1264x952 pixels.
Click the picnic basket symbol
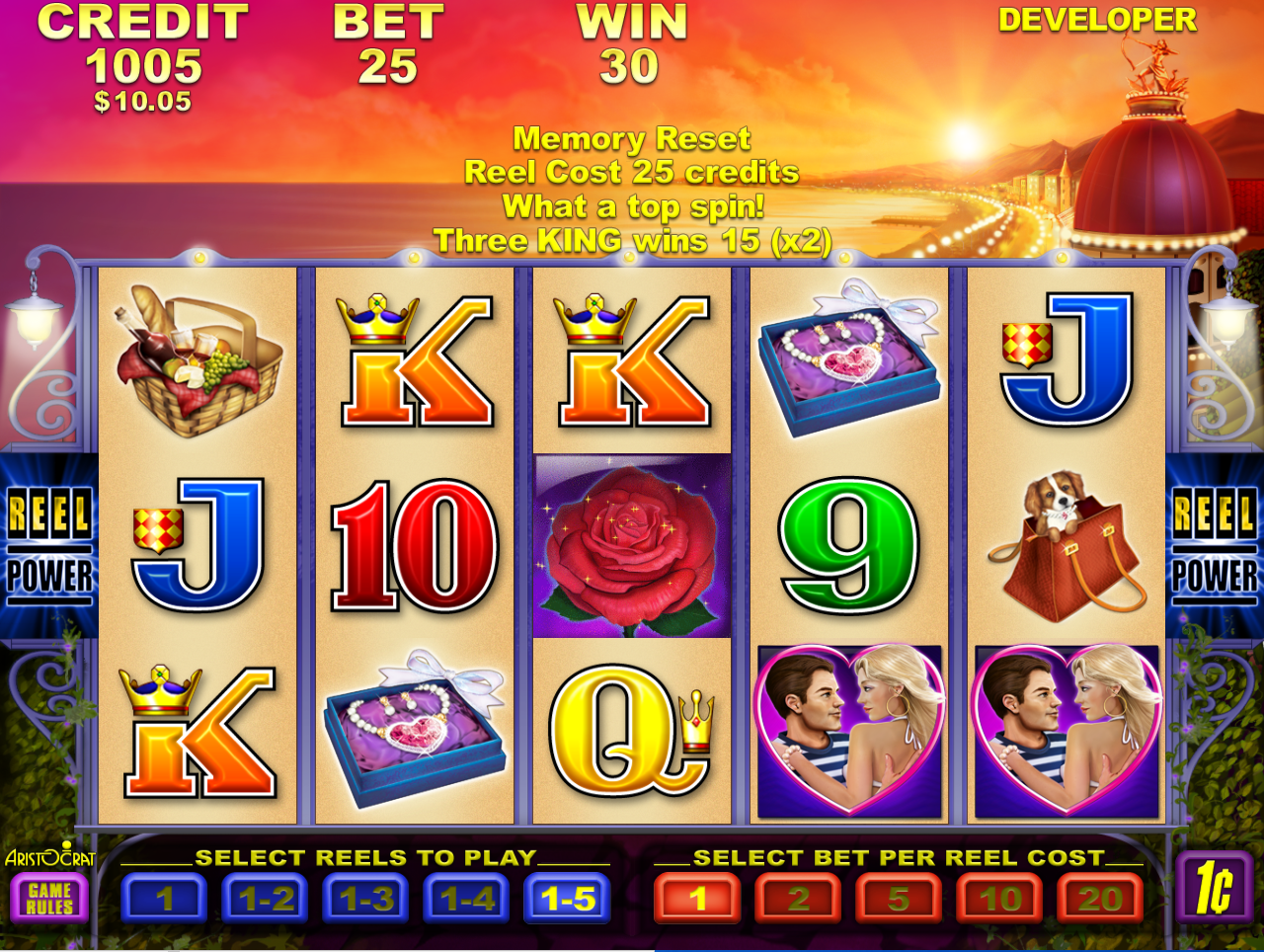197,360
